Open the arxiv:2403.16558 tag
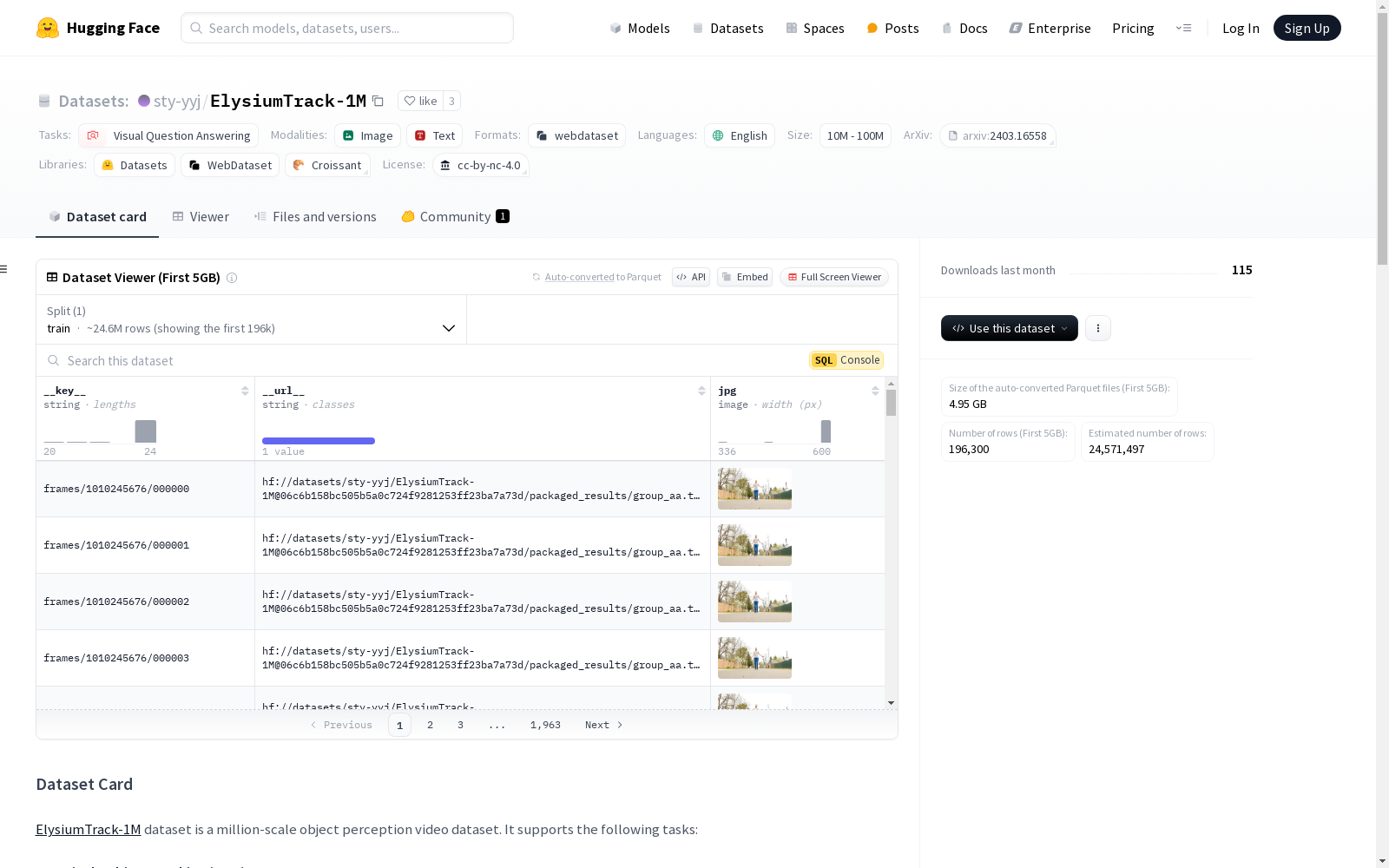This screenshot has width=1389, height=868. 997,135
